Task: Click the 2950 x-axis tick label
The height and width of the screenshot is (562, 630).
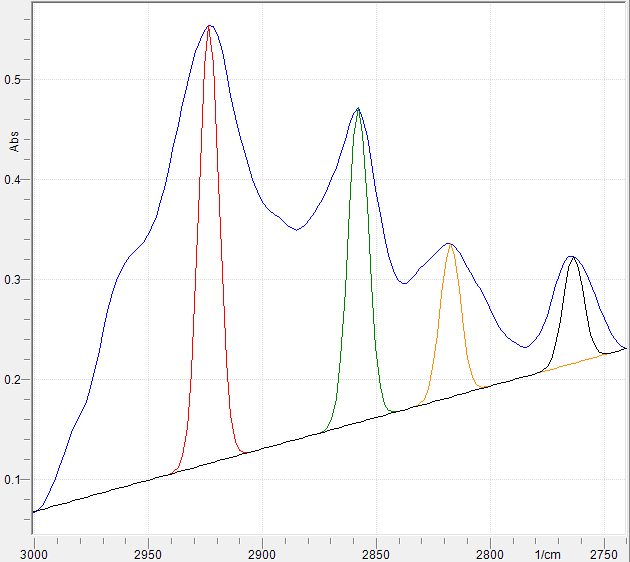Action: (148, 553)
